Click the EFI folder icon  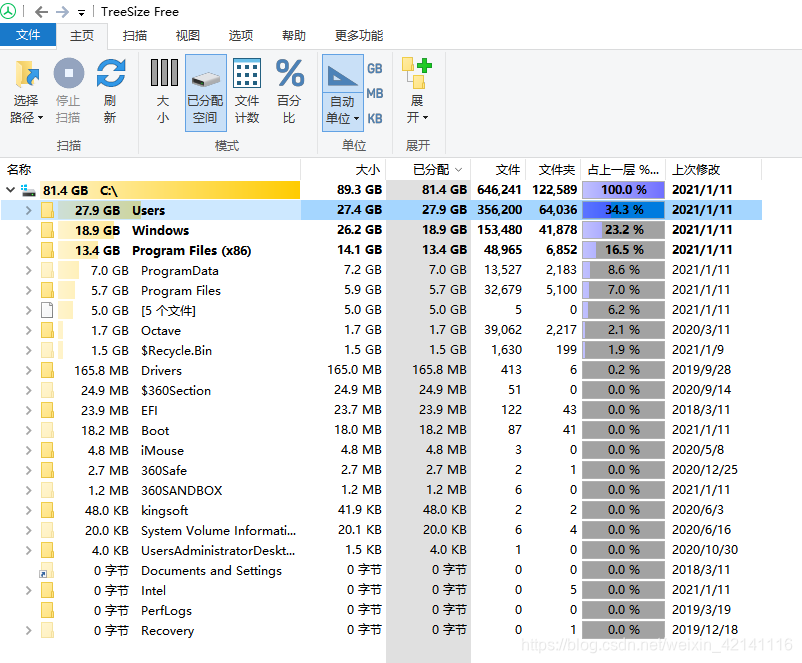coord(48,410)
